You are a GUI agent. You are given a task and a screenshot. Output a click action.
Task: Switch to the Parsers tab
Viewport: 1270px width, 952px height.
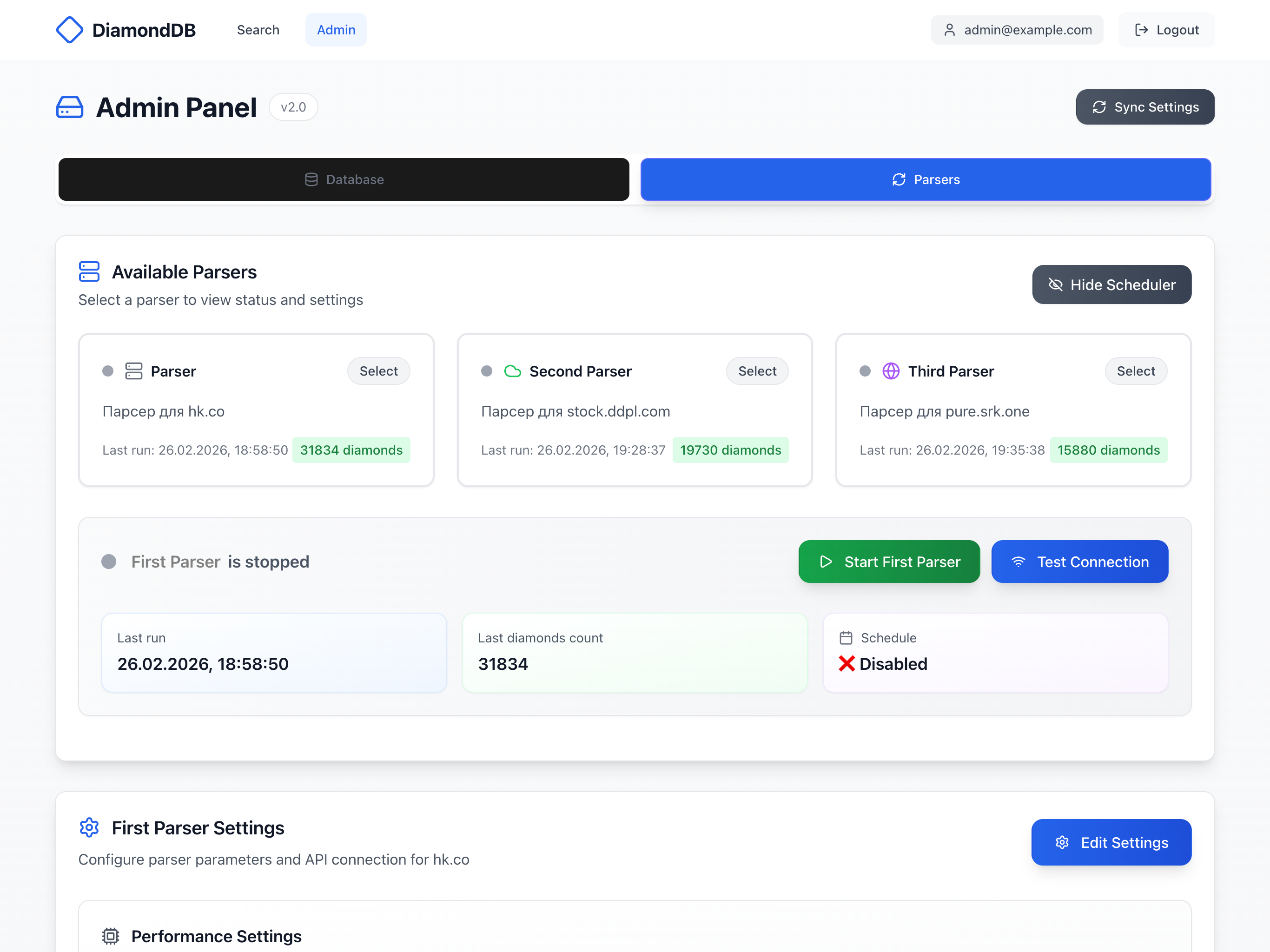click(926, 180)
